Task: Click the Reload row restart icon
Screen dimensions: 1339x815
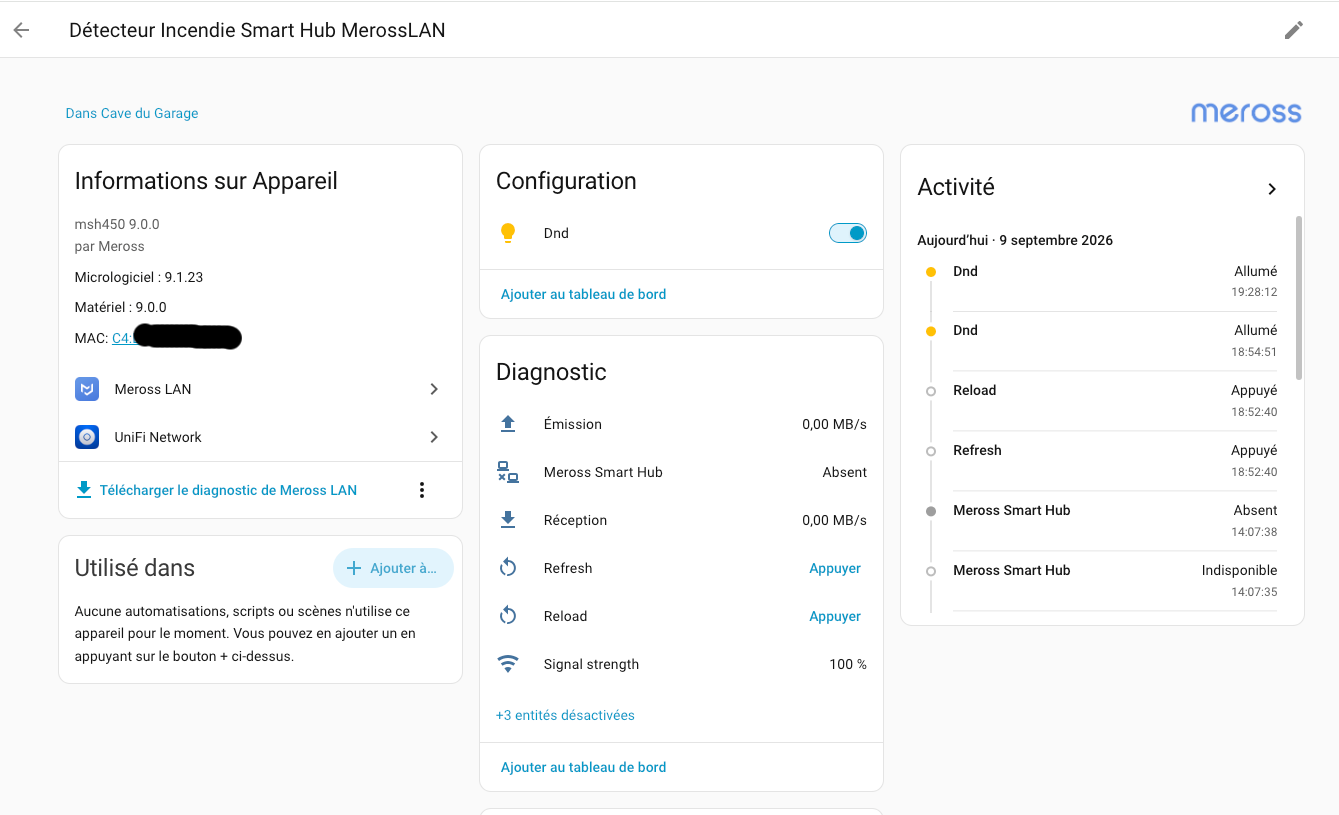Action: pos(508,616)
